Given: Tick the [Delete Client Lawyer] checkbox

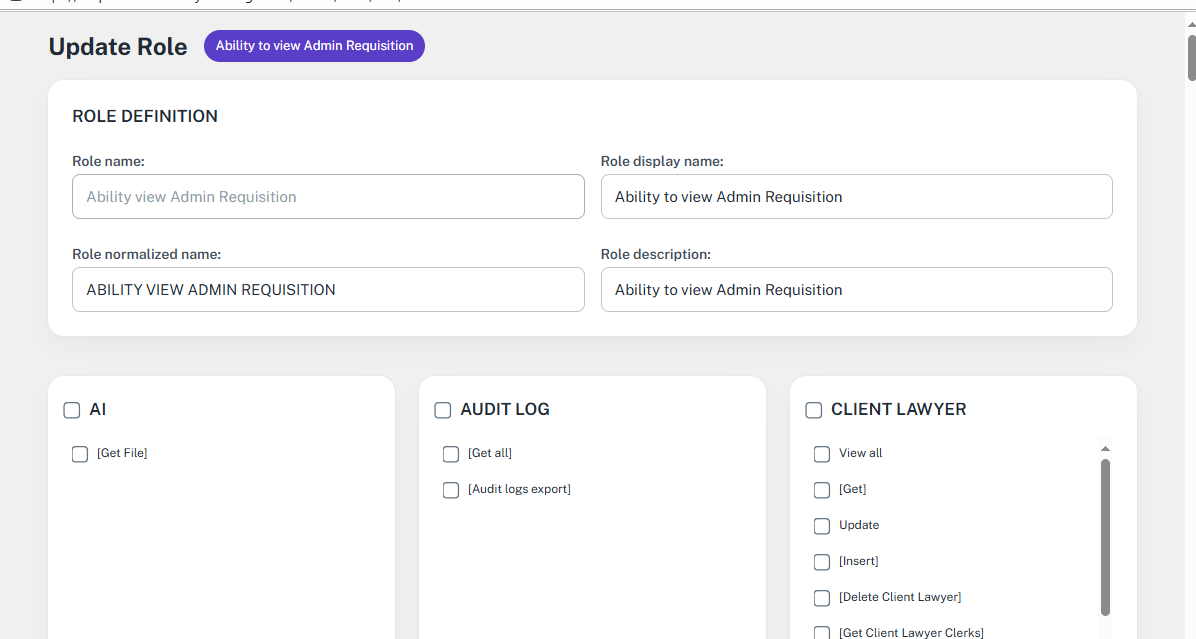Looking at the screenshot, I should pyautogui.click(x=822, y=598).
